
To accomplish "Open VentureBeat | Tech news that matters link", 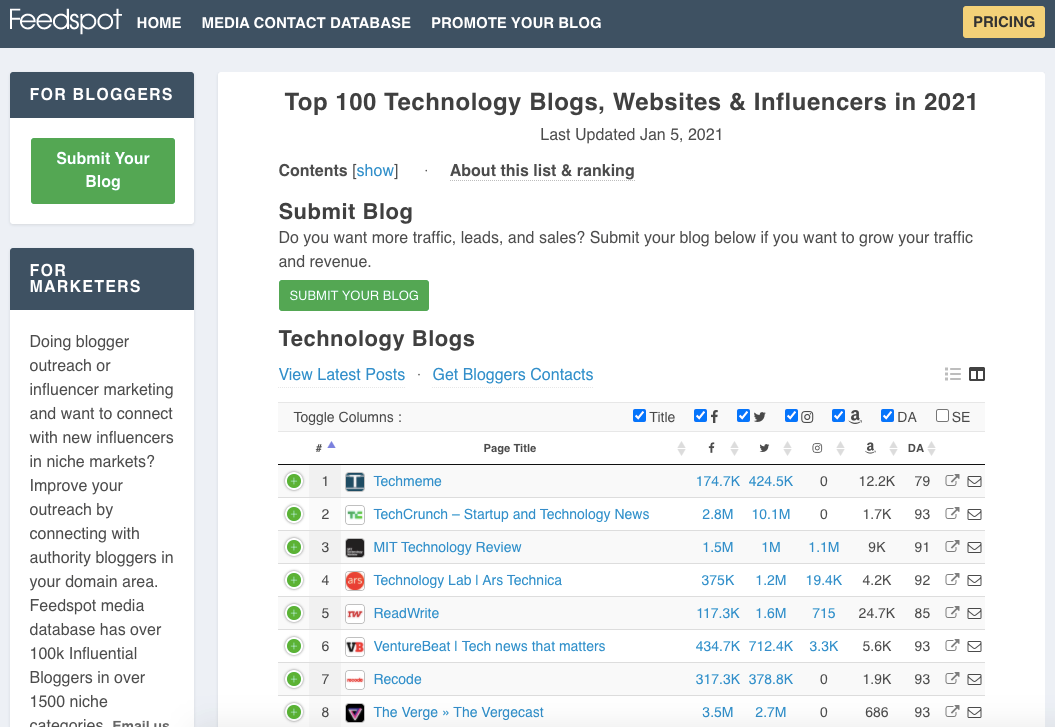I will coord(489,646).
